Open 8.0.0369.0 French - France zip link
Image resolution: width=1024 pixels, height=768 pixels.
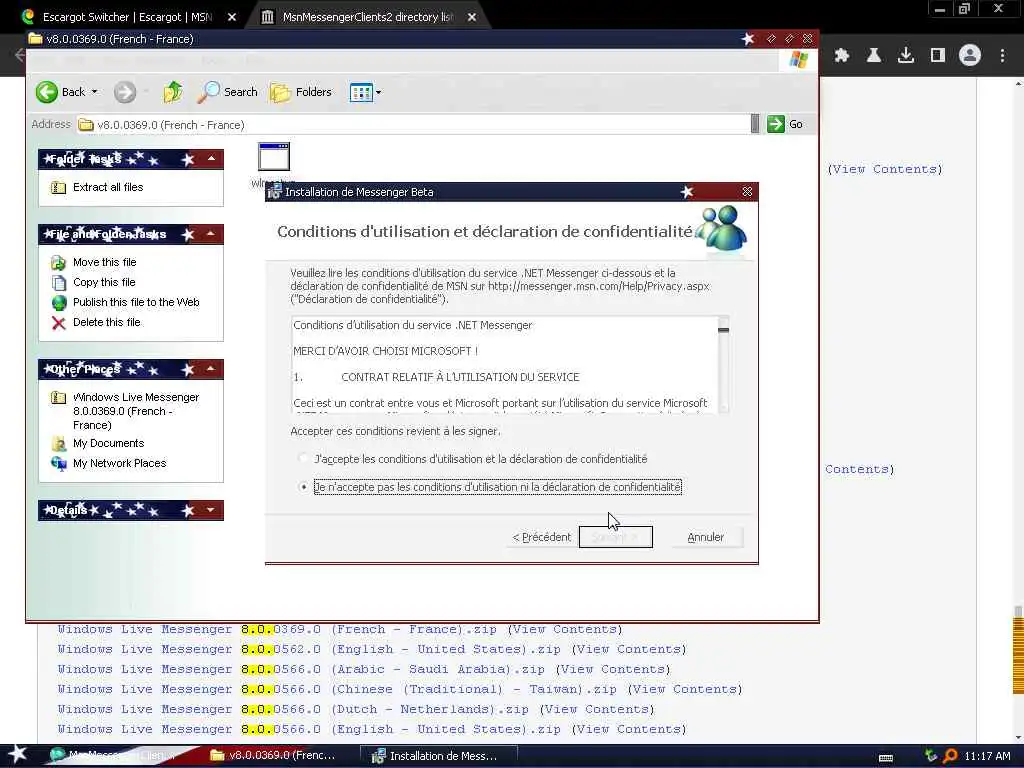(x=277, y=630)
